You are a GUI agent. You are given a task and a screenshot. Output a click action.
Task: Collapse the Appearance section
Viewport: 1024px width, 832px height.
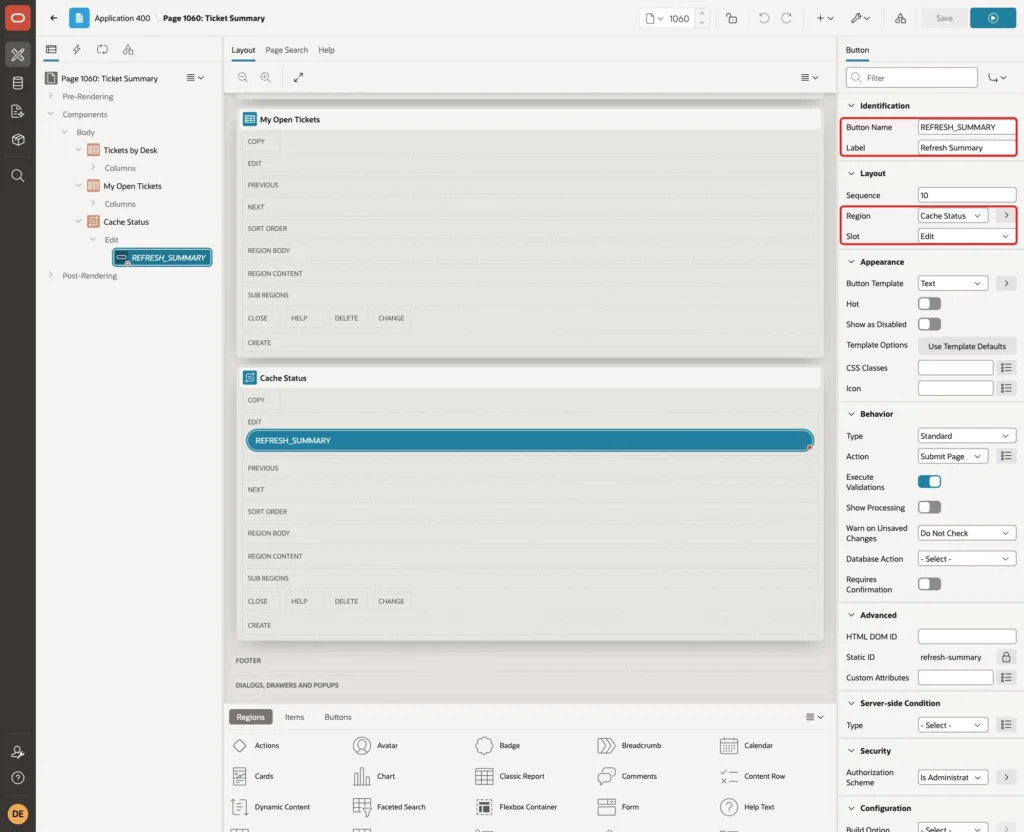coord(851,262)
